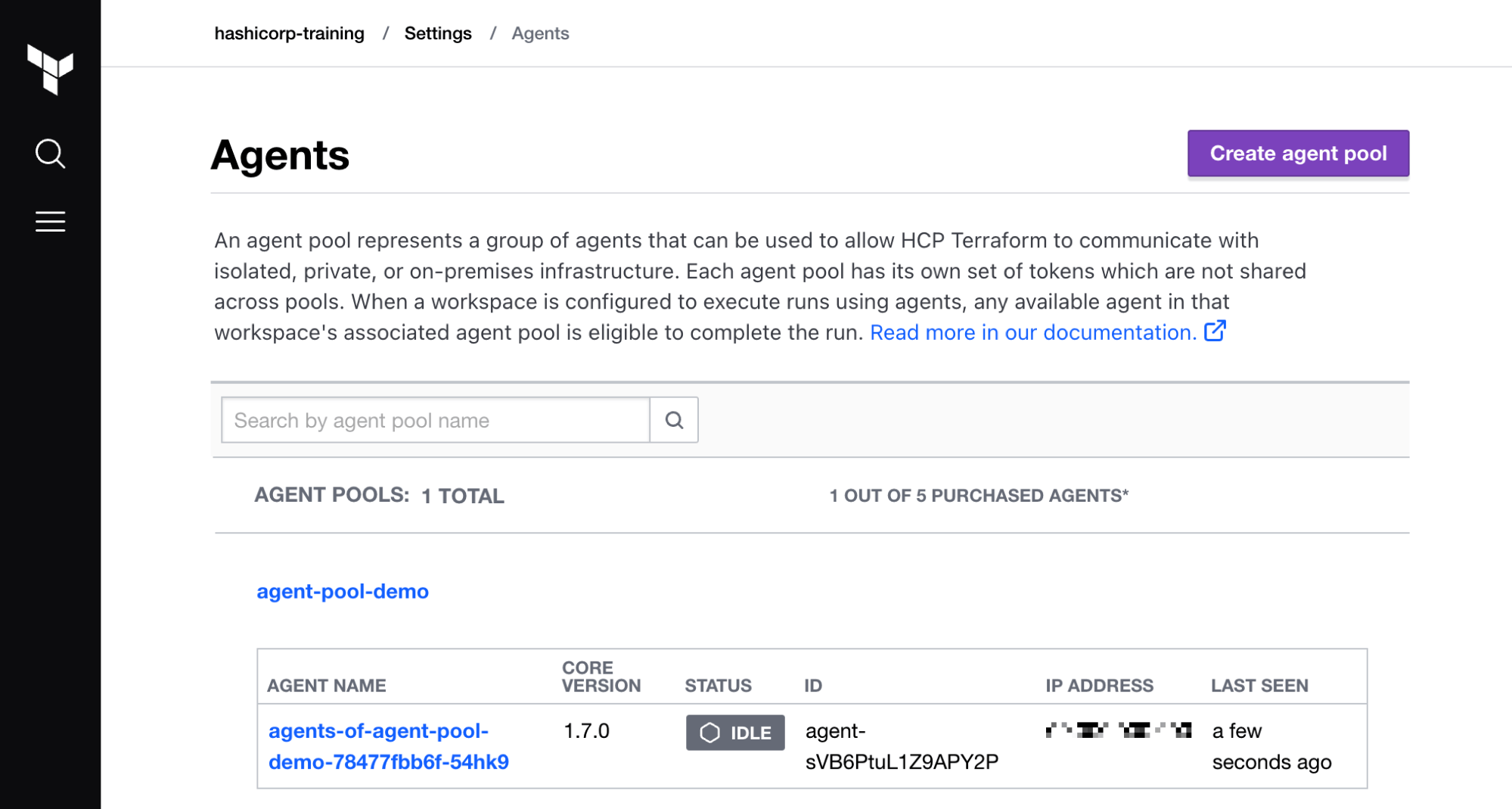Open documentation via the external-link icon

point(1215,331)
